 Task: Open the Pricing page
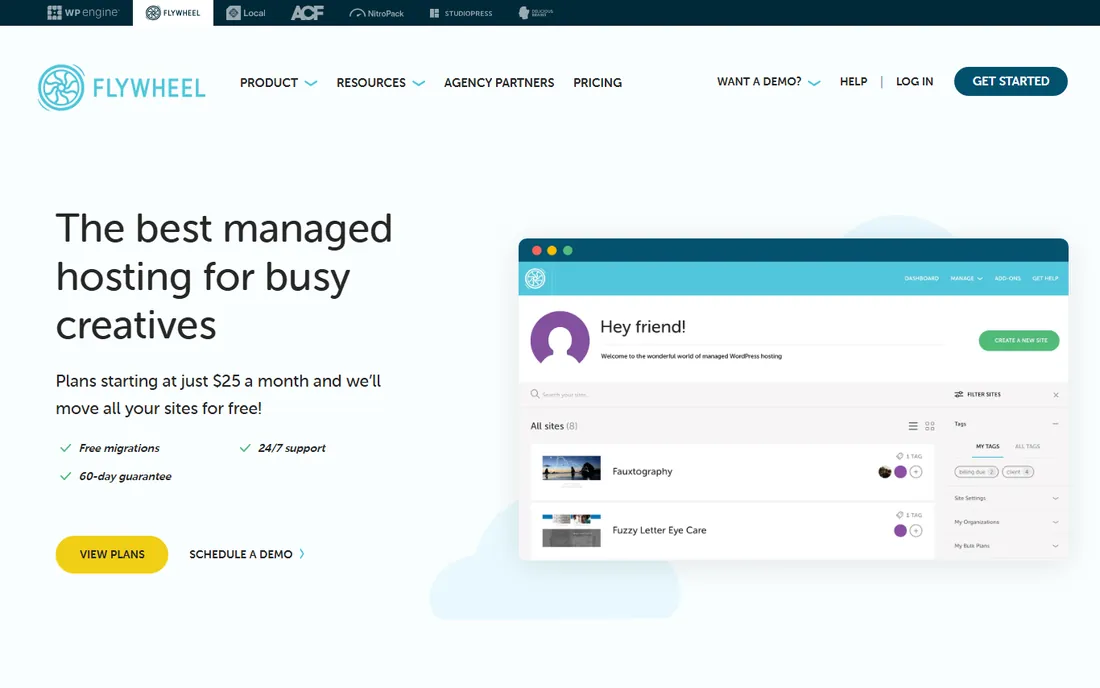click(x=598, y=83)
